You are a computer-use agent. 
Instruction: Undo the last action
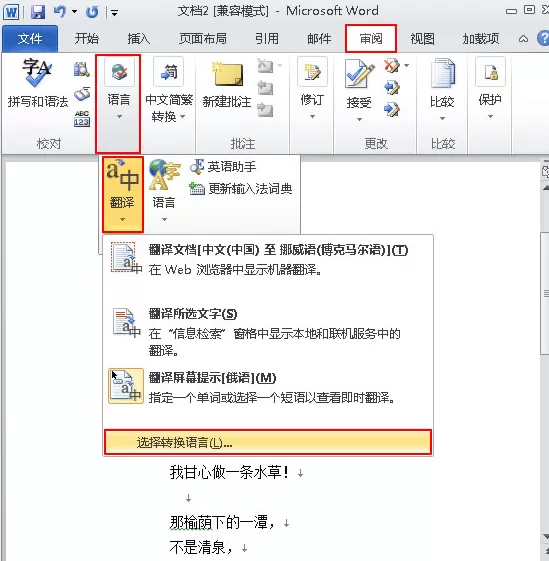[59, 12]
